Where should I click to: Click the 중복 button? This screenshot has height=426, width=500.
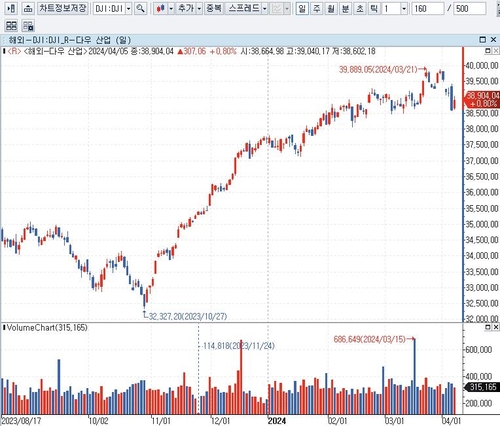pyautogui.click(x=214, y=8)
